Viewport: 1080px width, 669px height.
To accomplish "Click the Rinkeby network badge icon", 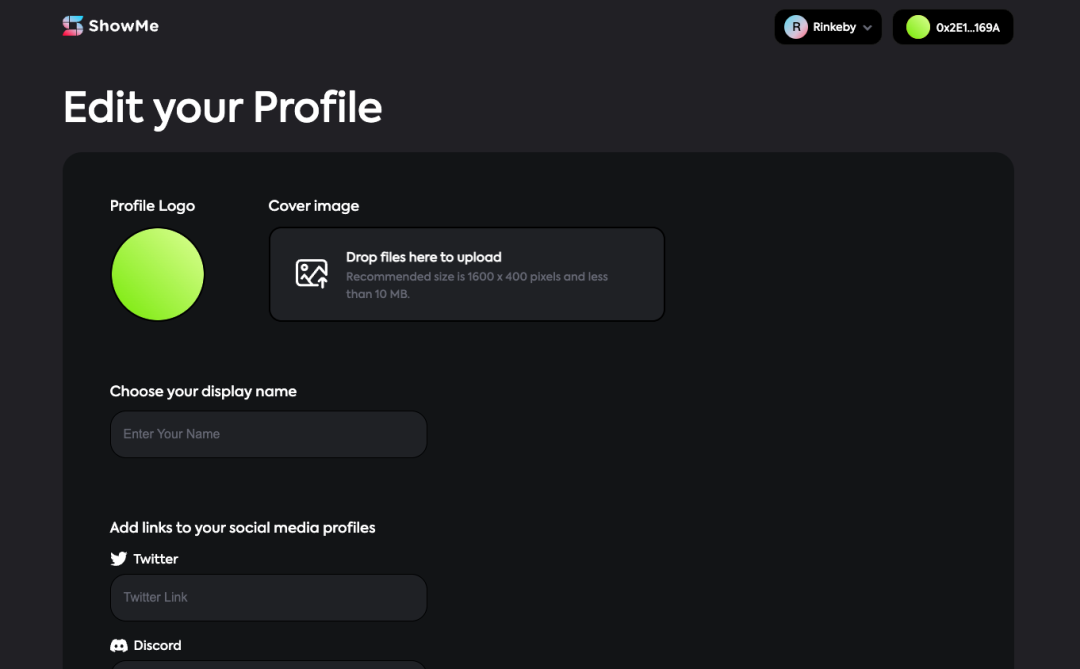I will (x=798, y=27).
